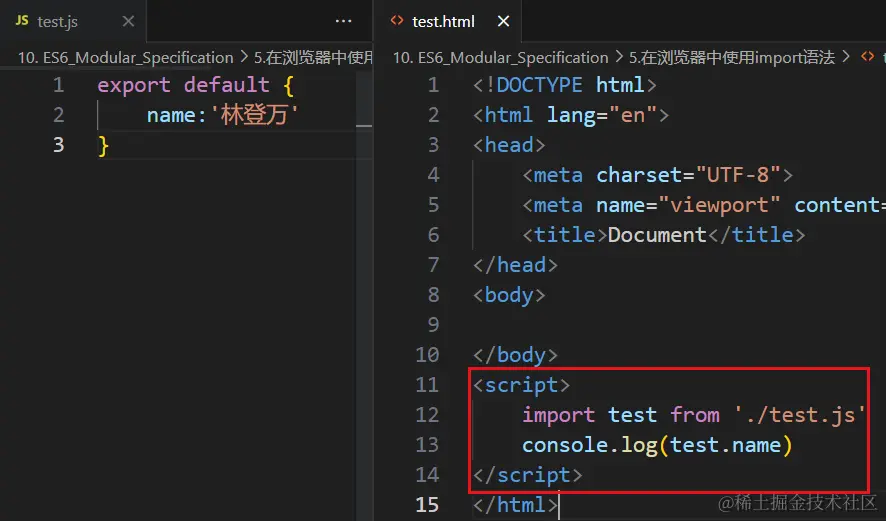Click 'export' keyword in test.js
The width and height of the screenshot is (886, 521).
pyautogui.click(x=134, y=85)
